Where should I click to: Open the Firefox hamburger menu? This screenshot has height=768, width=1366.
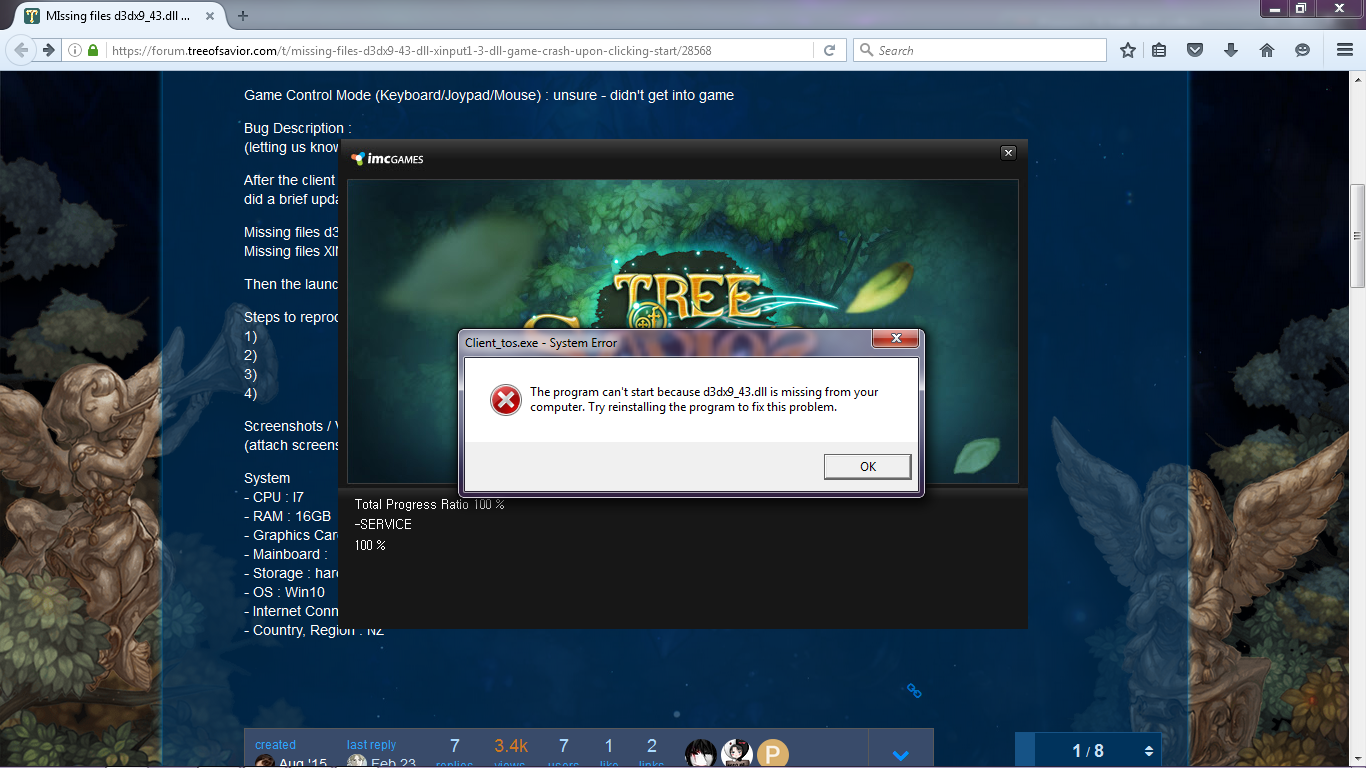click(x=1344, y=50)
